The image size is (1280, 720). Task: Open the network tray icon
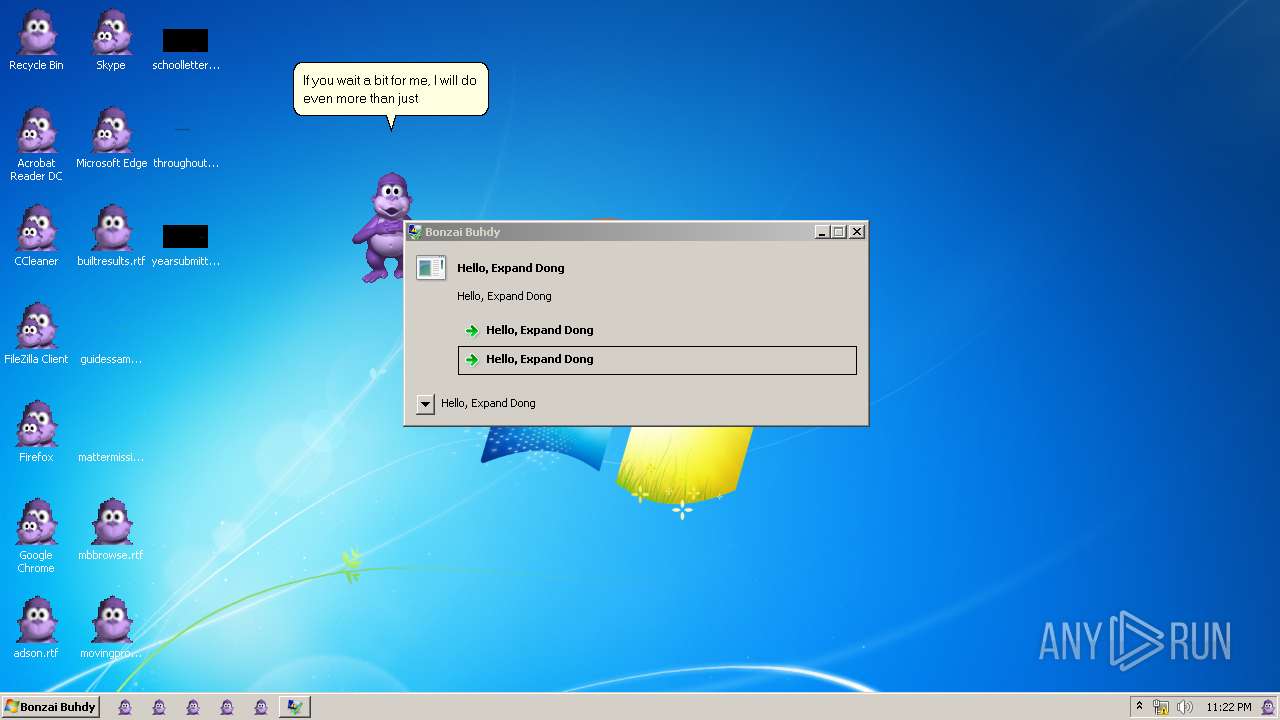[1161, 707]
